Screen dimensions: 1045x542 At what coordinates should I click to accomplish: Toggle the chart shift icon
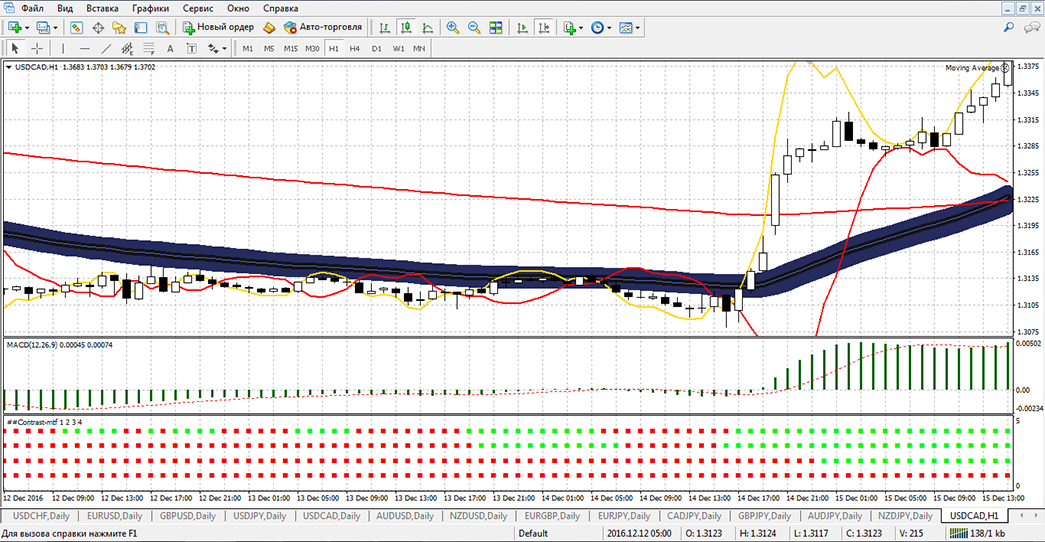coord(544,27)
